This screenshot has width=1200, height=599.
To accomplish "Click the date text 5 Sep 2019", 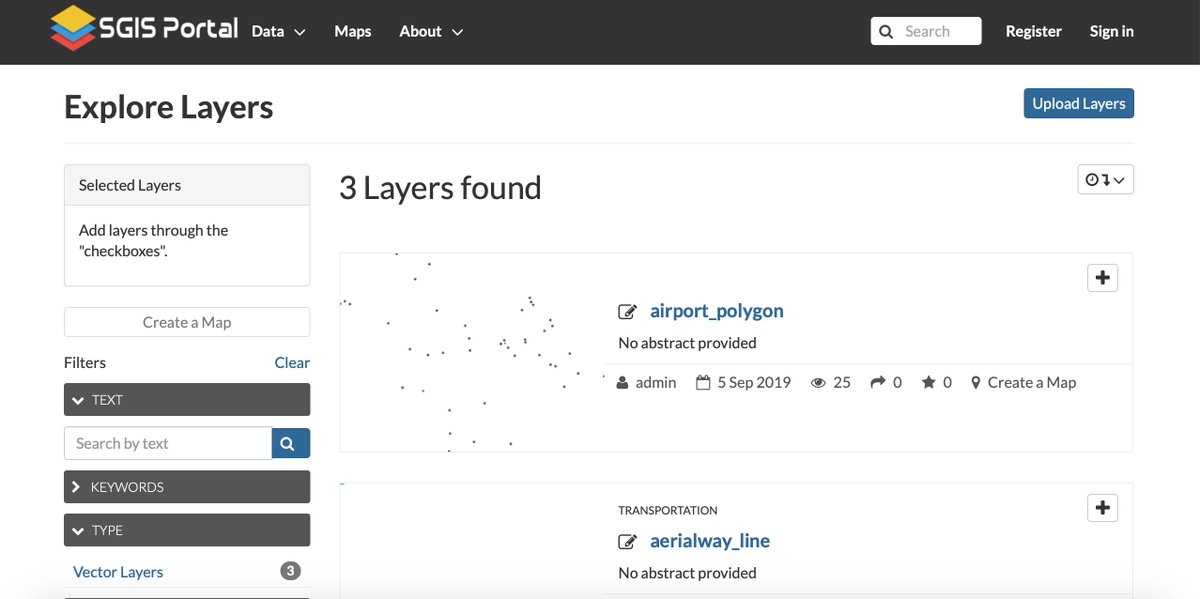I will [754, 382].
